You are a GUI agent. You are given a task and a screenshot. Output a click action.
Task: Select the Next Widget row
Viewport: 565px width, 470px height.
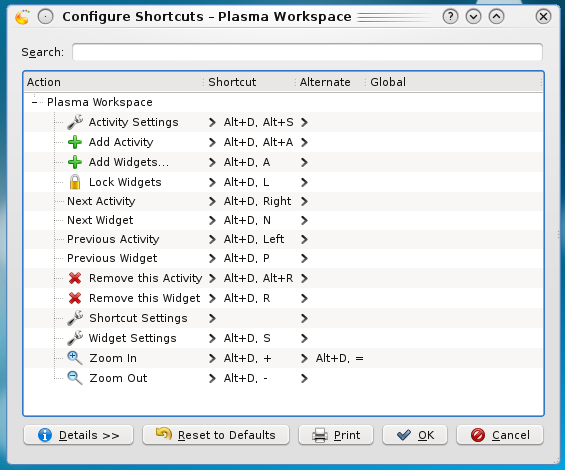[283, 220]
